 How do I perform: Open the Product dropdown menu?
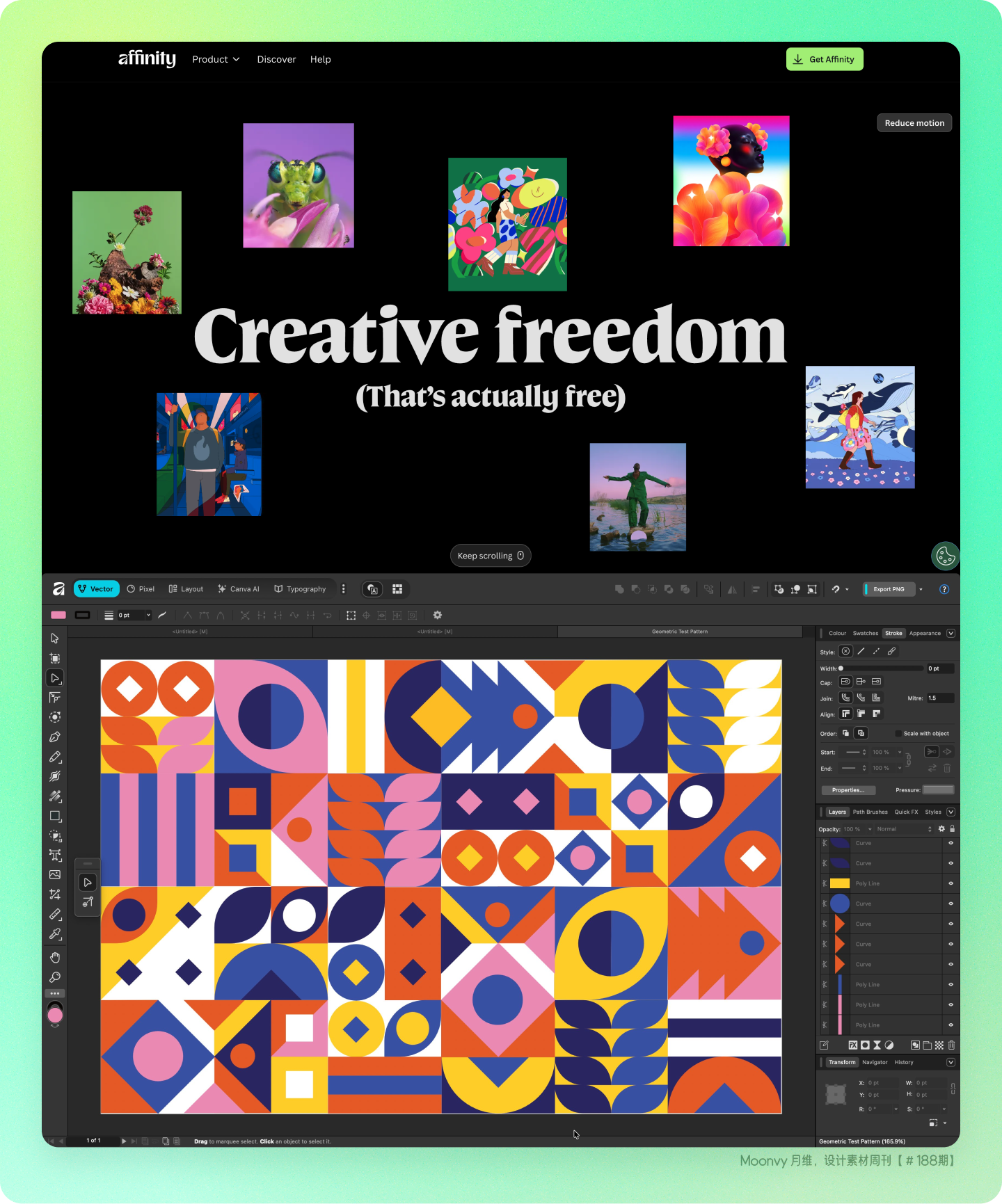pos(216,60)
